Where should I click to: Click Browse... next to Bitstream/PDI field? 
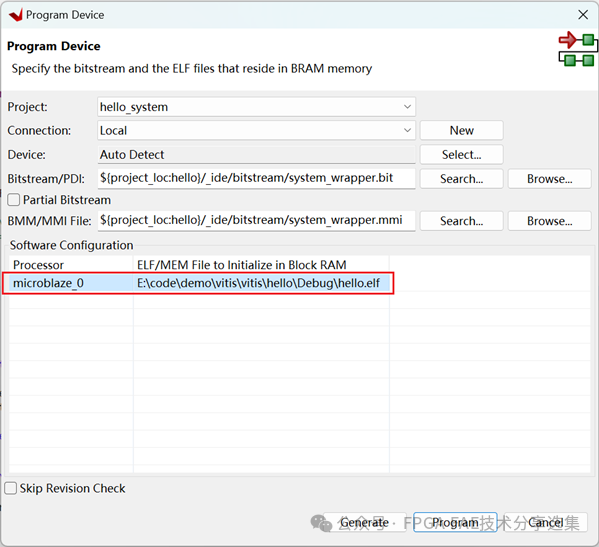click(549, 179)
